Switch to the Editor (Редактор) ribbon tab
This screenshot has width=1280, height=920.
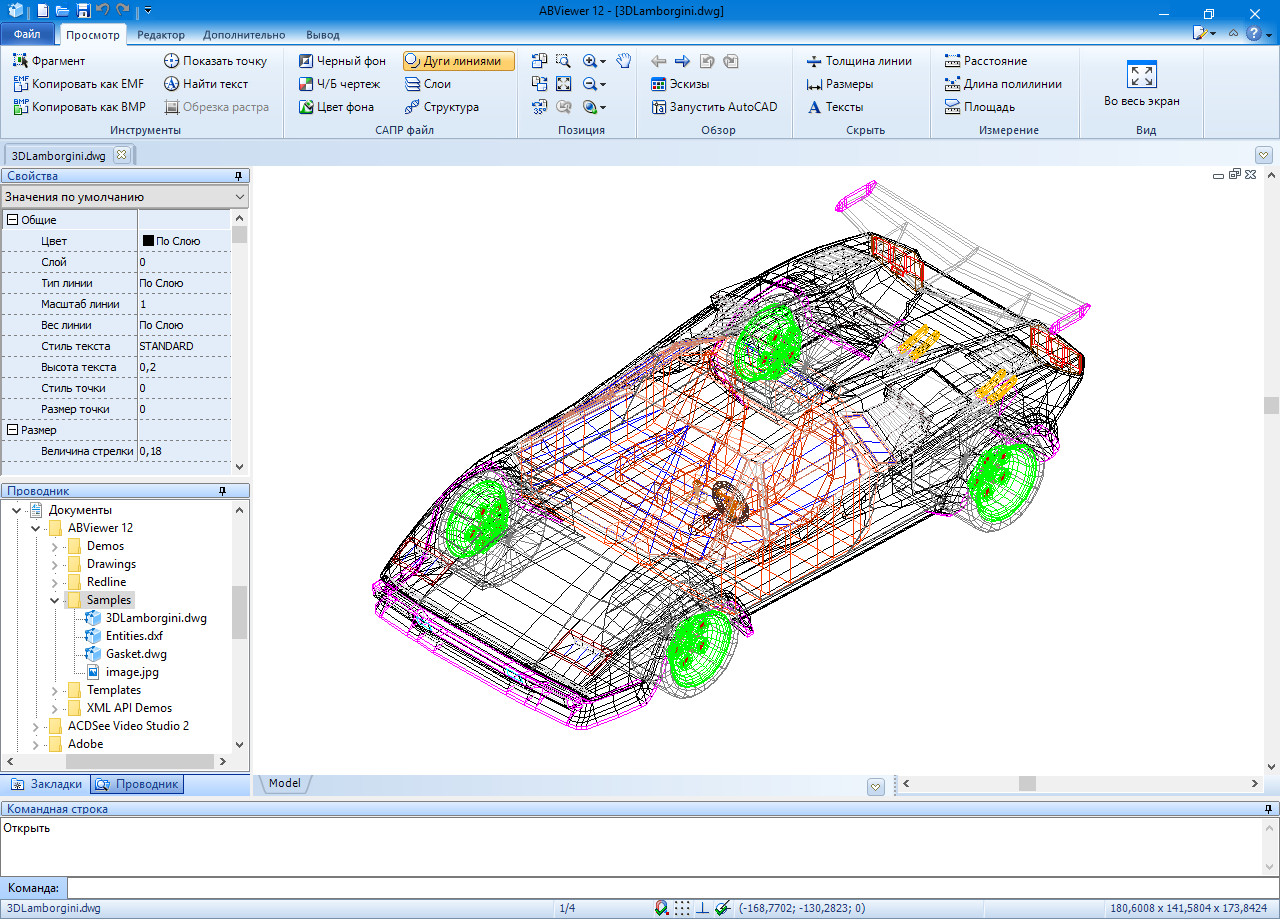160,35
